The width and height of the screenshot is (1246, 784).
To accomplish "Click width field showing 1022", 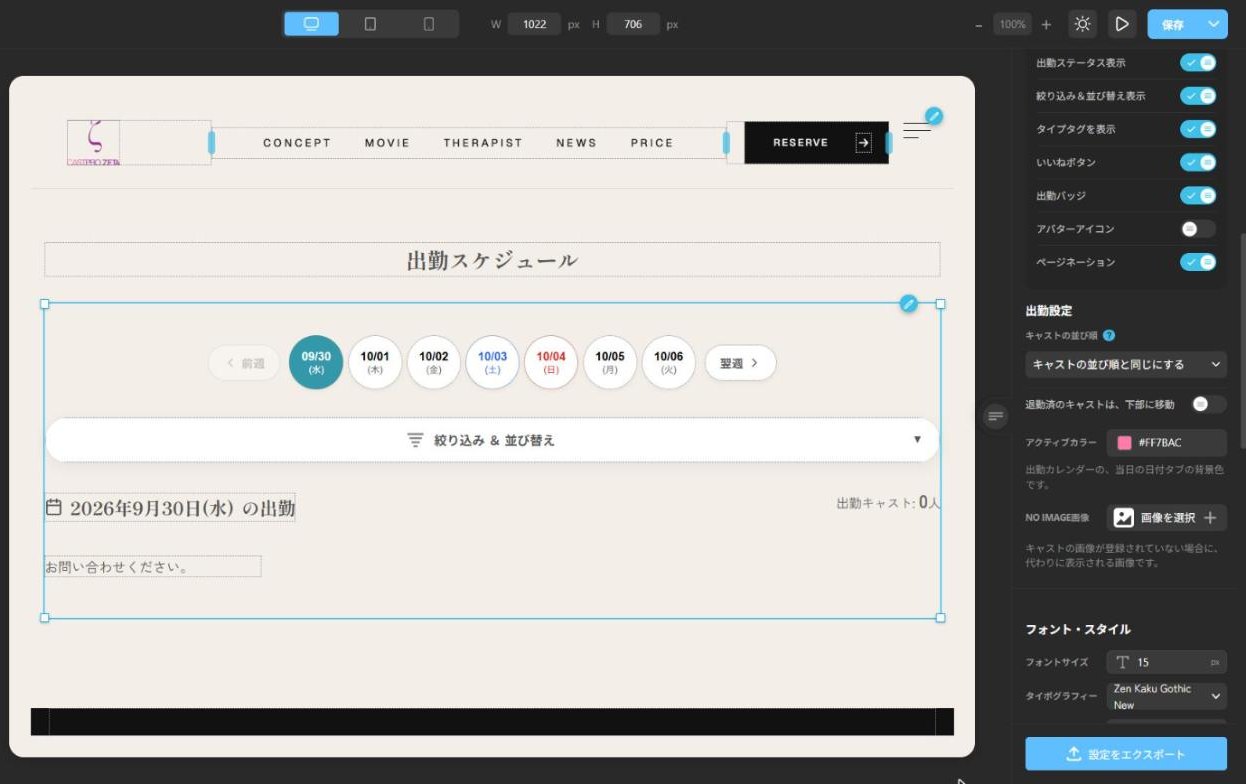I will tap(534, 24).
